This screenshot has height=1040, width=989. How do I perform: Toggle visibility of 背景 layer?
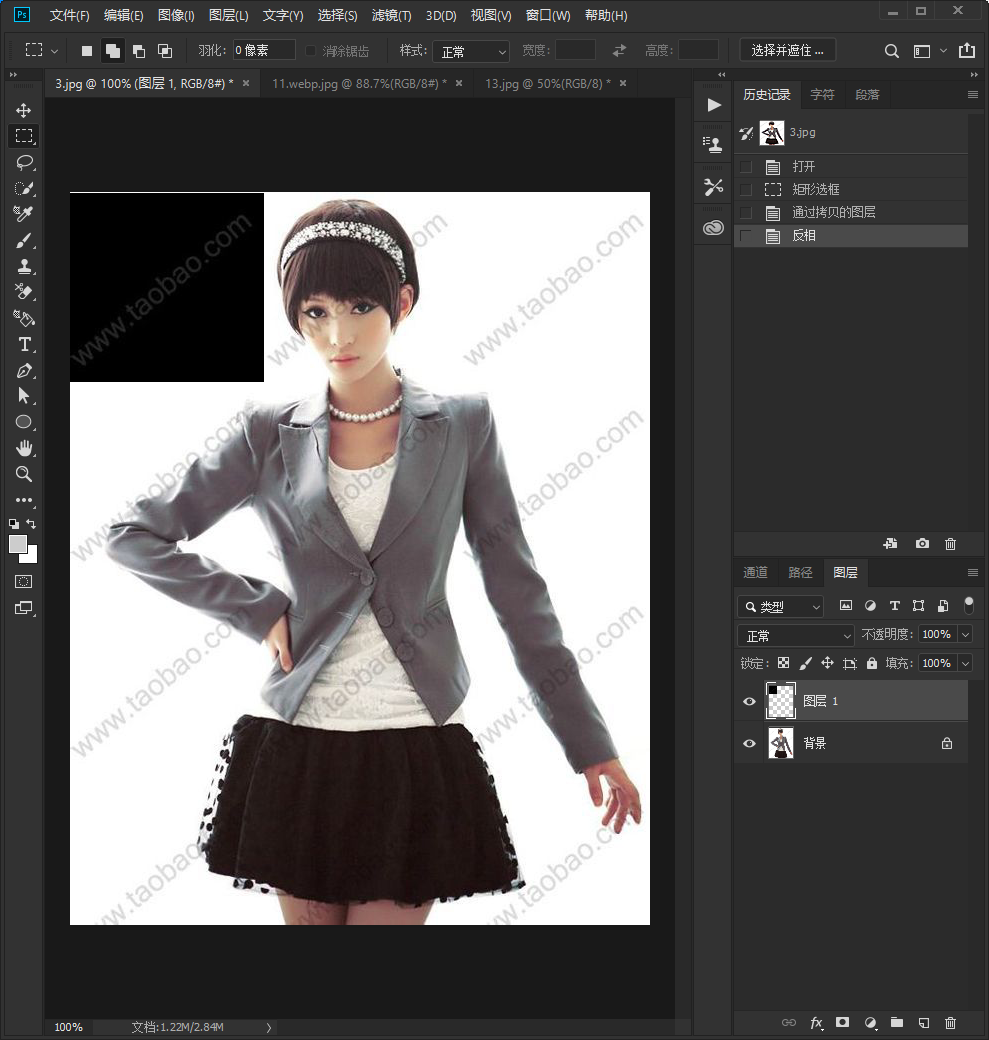[x=750, y=743]
